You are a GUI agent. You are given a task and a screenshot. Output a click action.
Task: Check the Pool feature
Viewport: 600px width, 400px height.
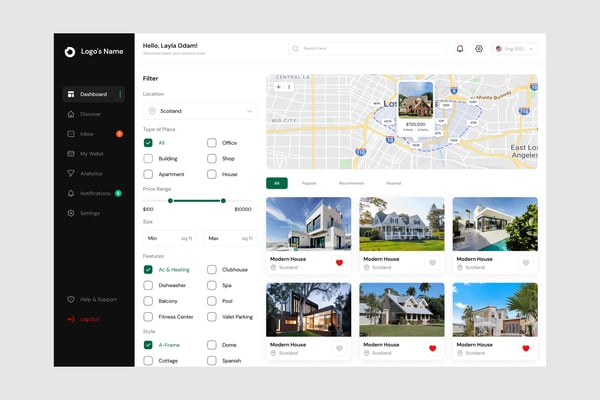point(212,301)
